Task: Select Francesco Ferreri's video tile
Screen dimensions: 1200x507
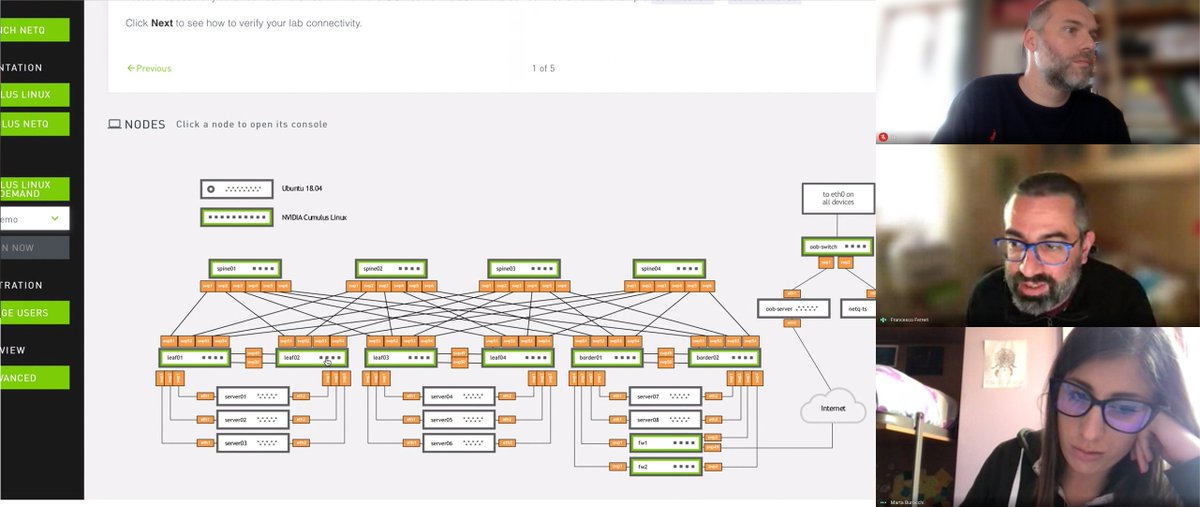Action: (x=1038, y=235)
